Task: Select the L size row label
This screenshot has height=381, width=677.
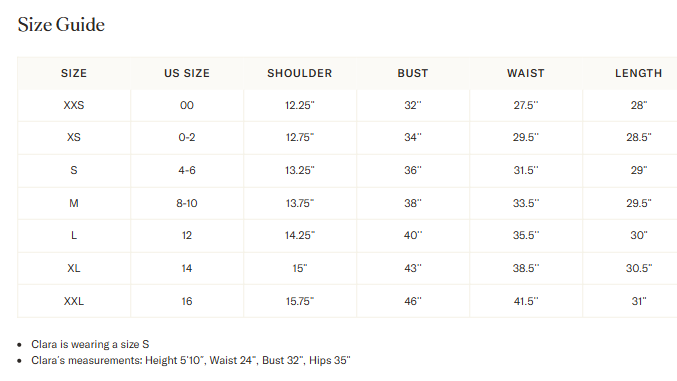Action: click(x=74, y=235)
